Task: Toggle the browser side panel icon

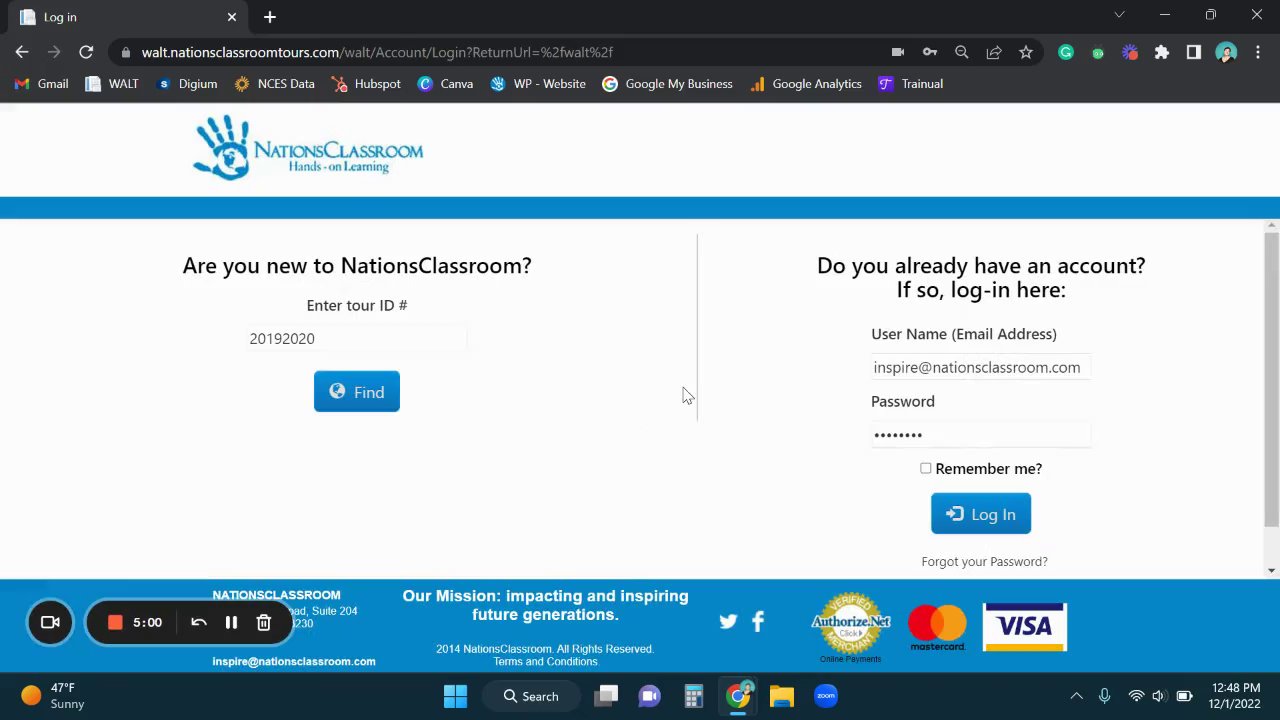Action: click(1194, 52)
